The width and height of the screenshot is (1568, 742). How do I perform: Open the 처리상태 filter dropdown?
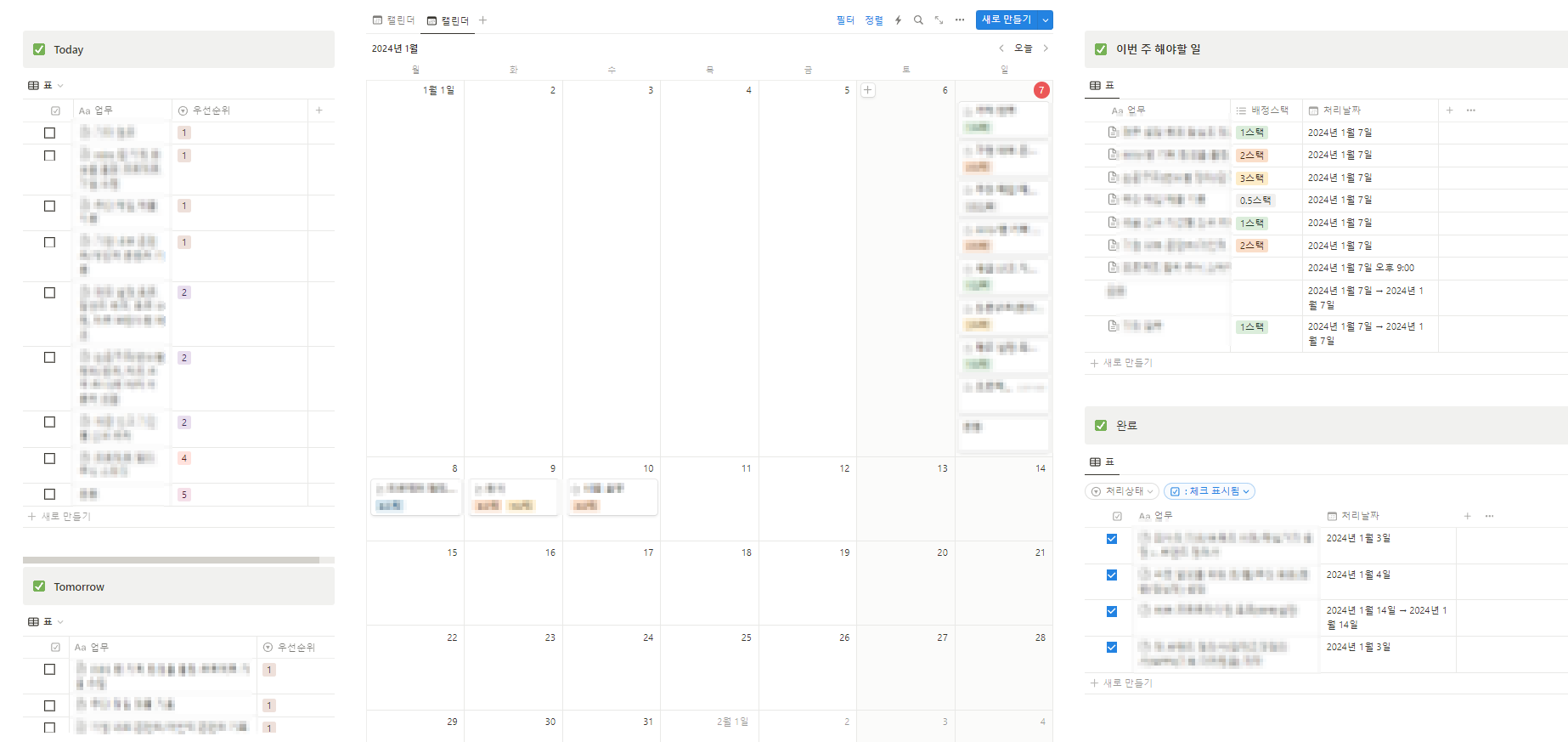coord(1122,491)
